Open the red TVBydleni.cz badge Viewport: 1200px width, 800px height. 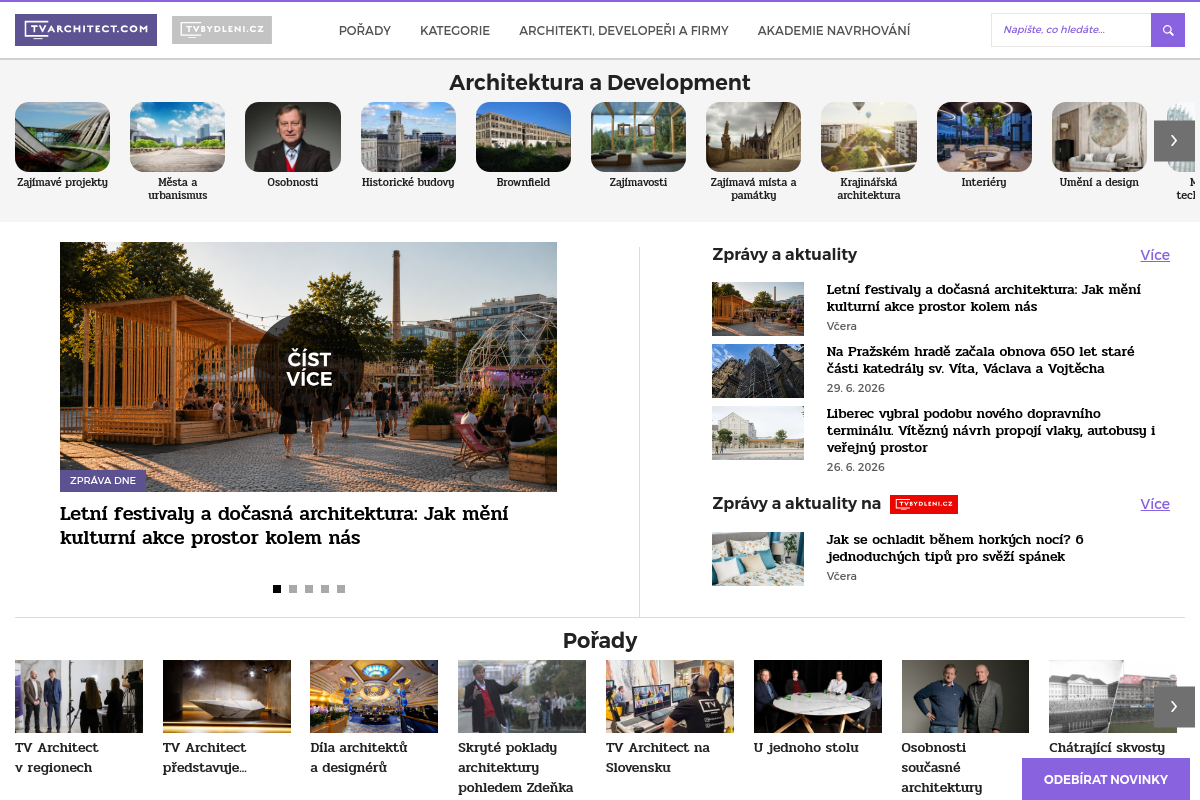tap(924, 504)
